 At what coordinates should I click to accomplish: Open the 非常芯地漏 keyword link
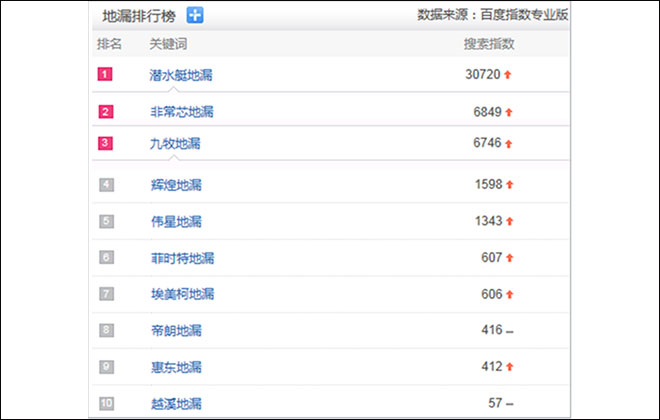click(182, 112)
